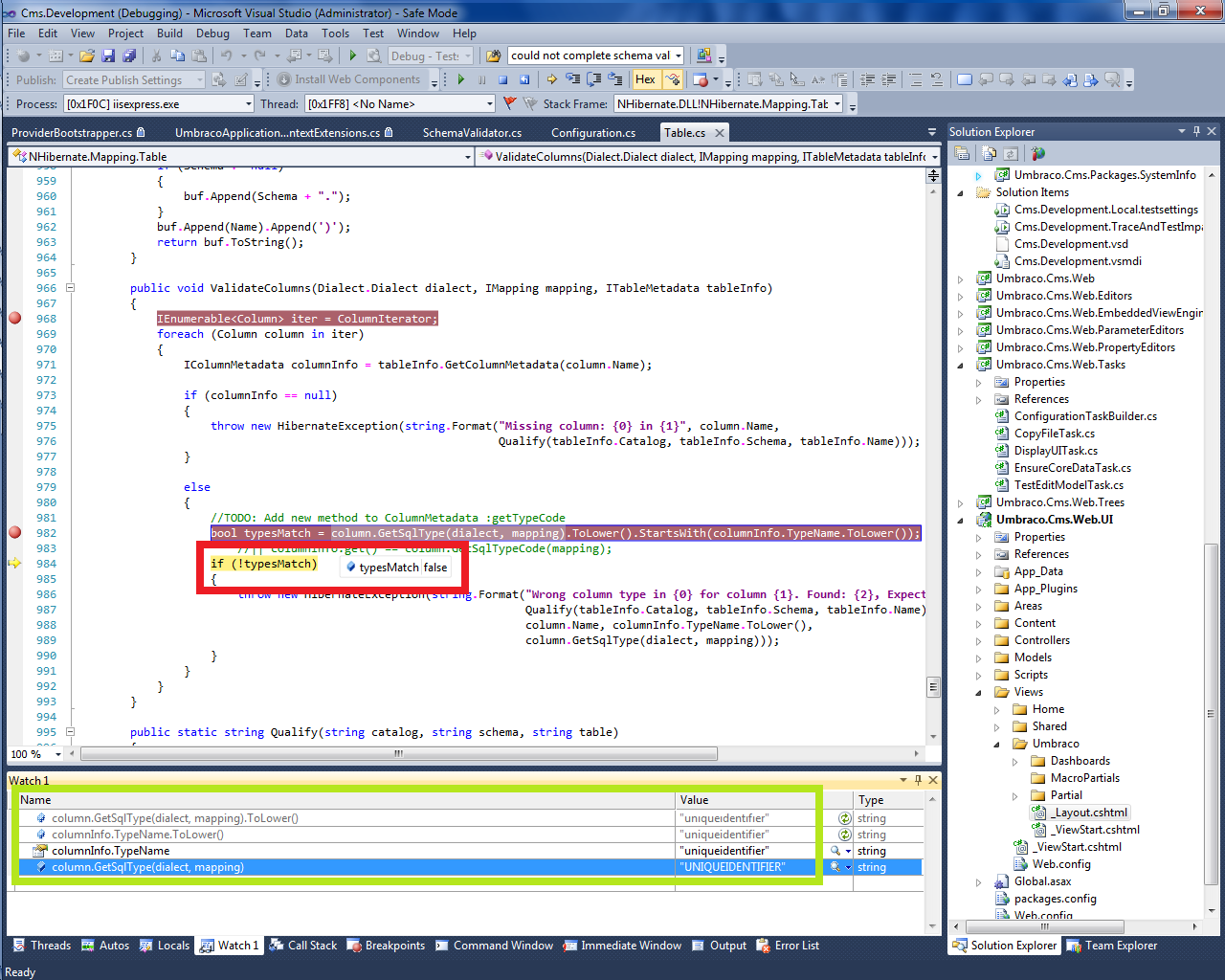
Task: Open the NHibernate.Mapping.Table class dropdown
Action: pyautogui.click(x=468, y=156)
